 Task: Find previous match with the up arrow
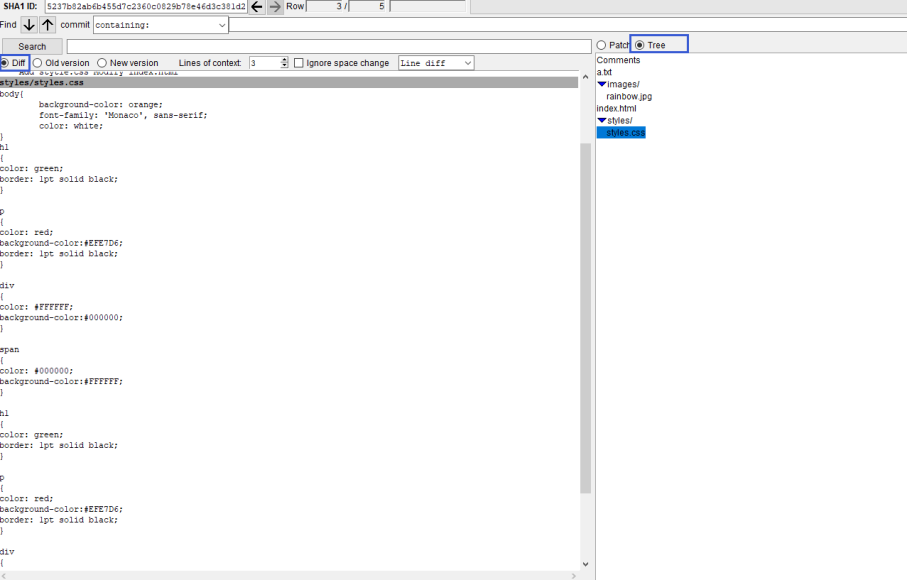pos(47,25)
